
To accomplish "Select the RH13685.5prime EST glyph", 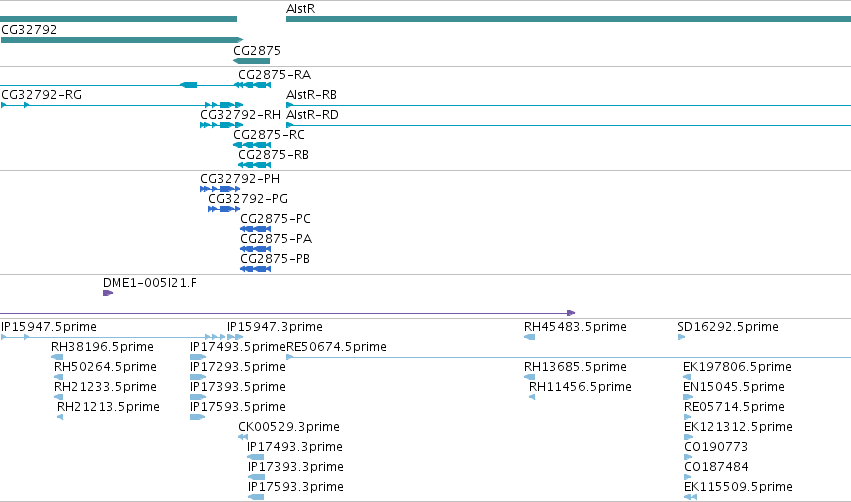I will click(x=529, y=377).
